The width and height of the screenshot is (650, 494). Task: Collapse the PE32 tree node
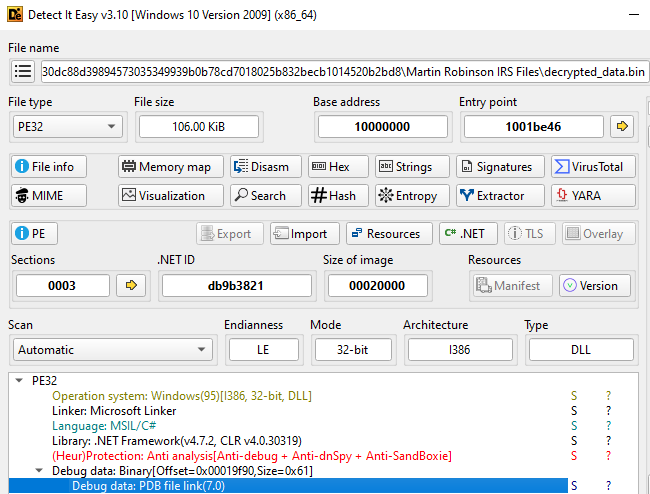click(x=22, y=381)
